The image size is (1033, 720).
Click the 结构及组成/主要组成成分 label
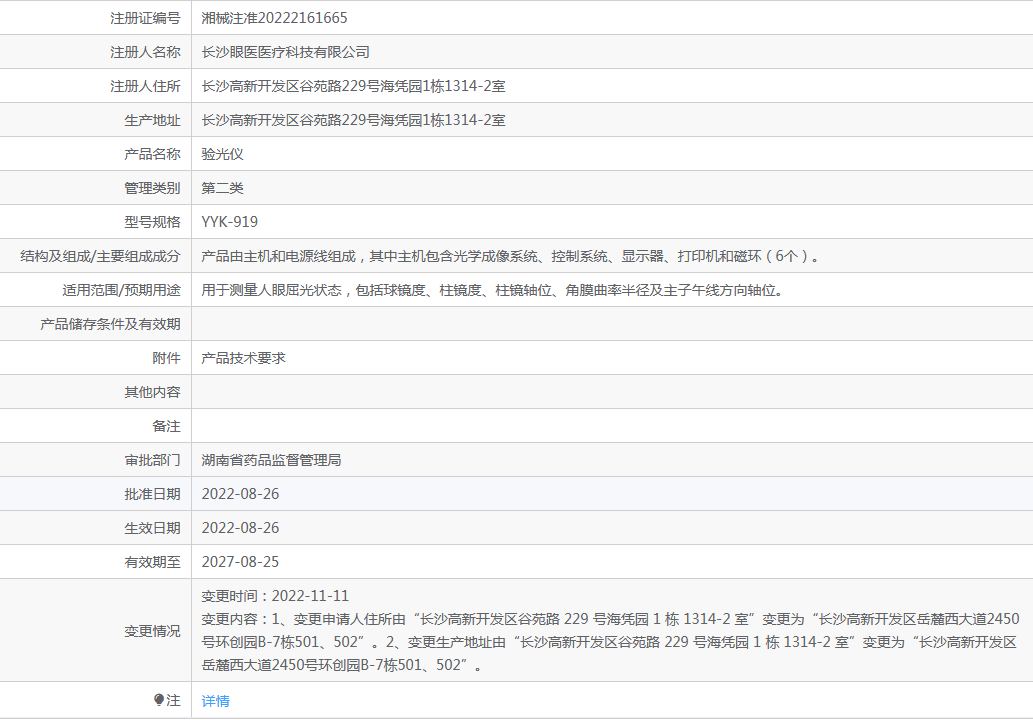[x=100, y=256]
